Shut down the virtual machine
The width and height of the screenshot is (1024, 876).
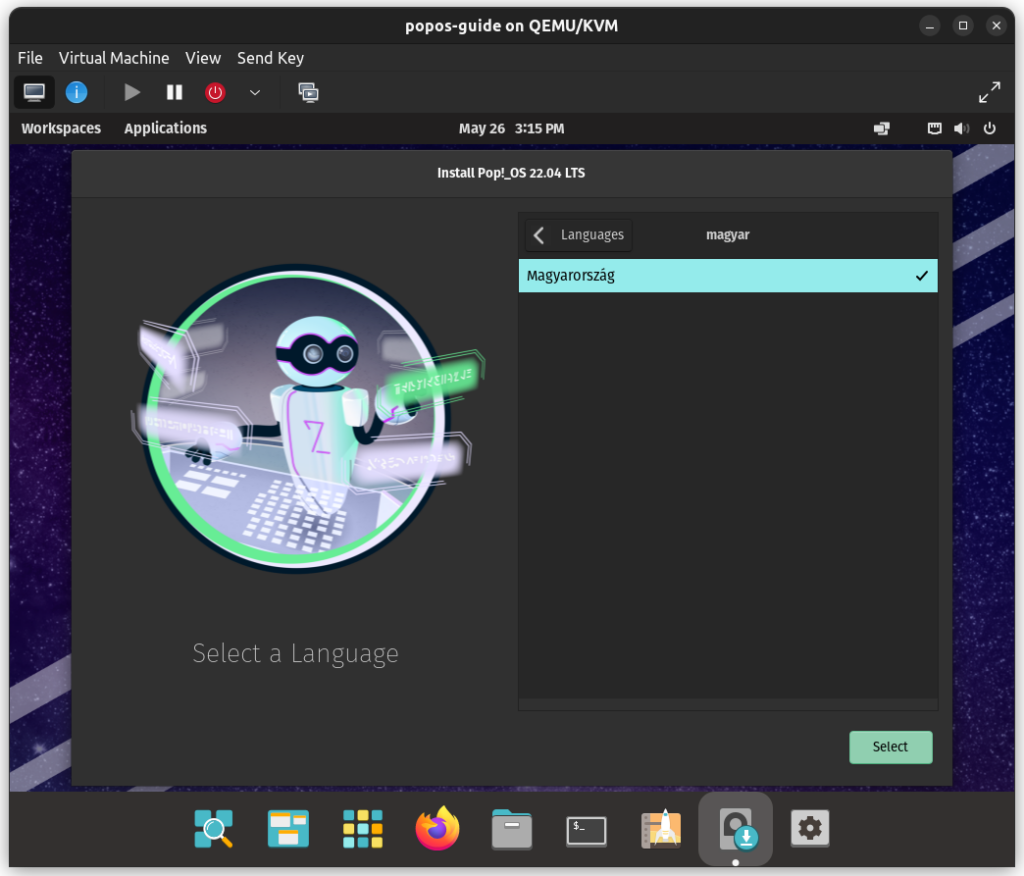[x=215, y=92]
